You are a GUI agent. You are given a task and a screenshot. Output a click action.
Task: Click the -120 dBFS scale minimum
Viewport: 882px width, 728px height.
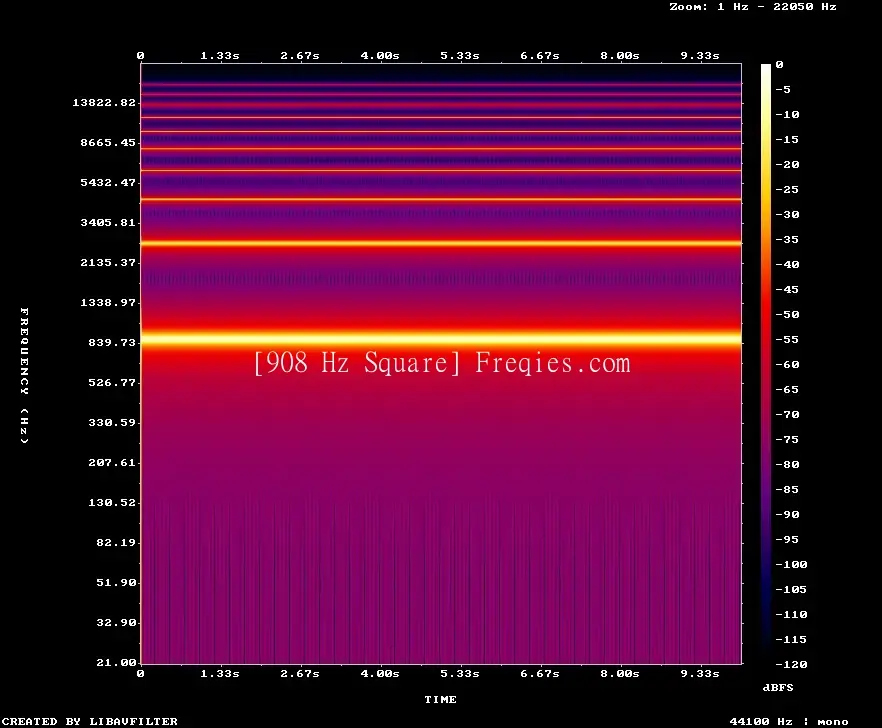pyautogui.click(x=791, y=664)
